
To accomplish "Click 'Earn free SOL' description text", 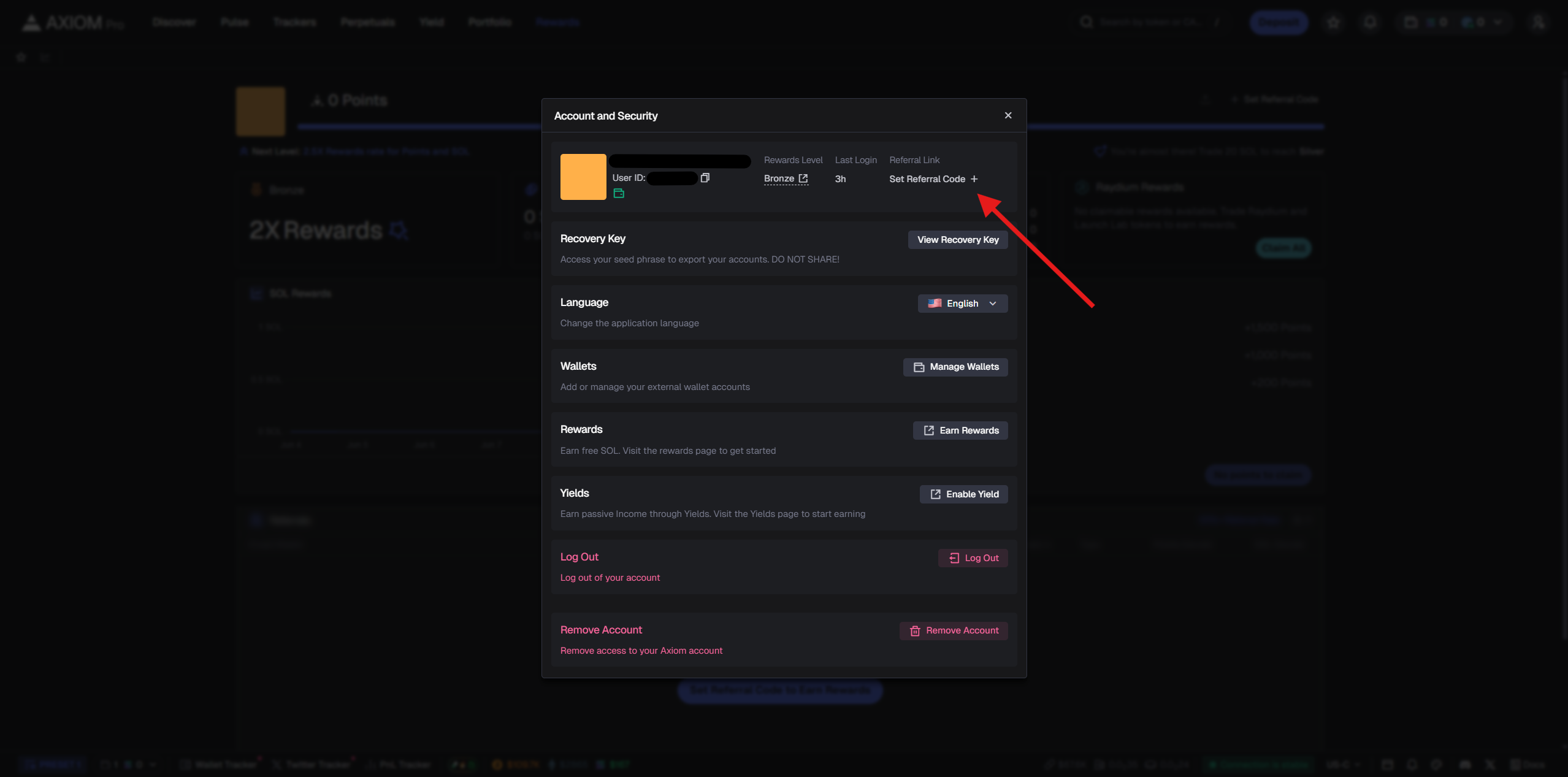I will (x=667, y=451).
